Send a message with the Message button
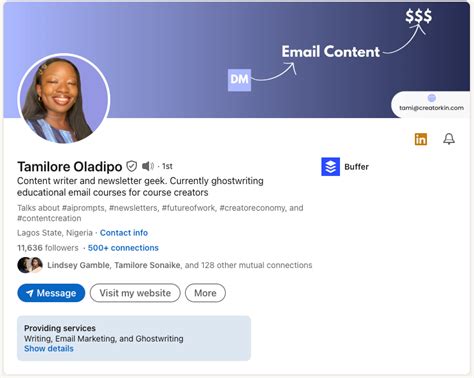 pyautogui.click(x=51, y=293)
